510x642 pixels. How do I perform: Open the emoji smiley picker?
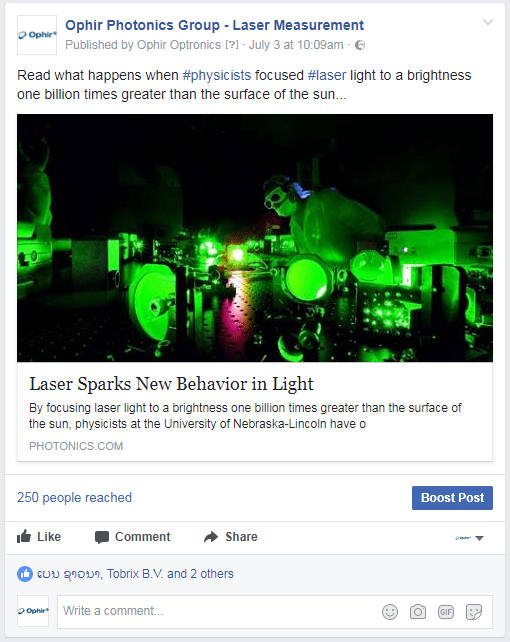(x=390, y=612)
